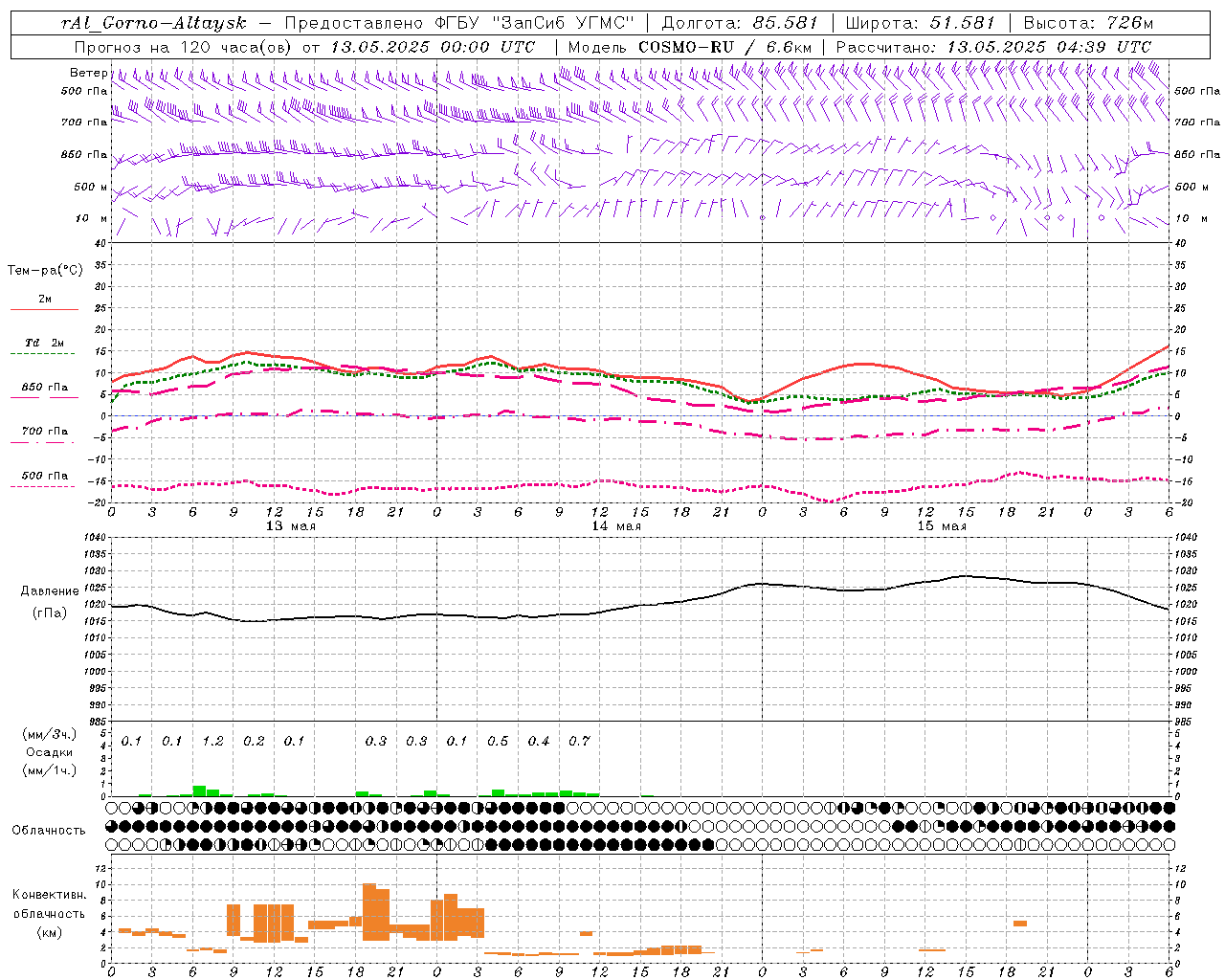Viewport: 1225px width, 980px height.
Task: Click the tallest orange convective cloud bar
Action: [x=369, y=912]
